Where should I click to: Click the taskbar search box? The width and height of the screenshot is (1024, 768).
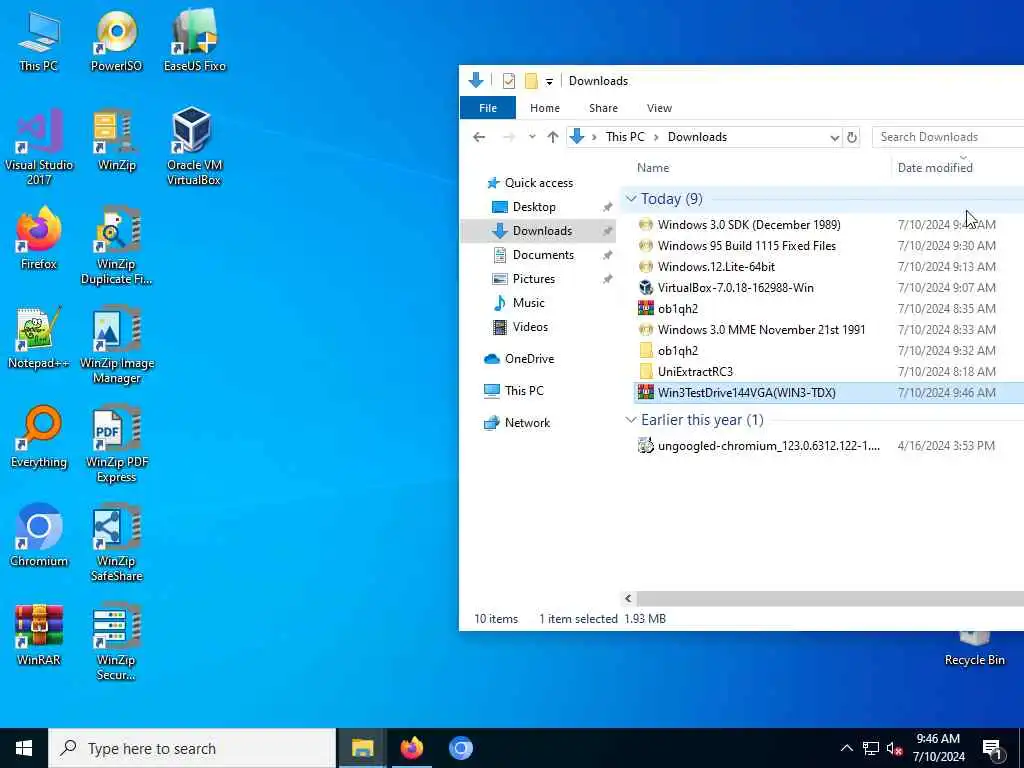[192, 748]
